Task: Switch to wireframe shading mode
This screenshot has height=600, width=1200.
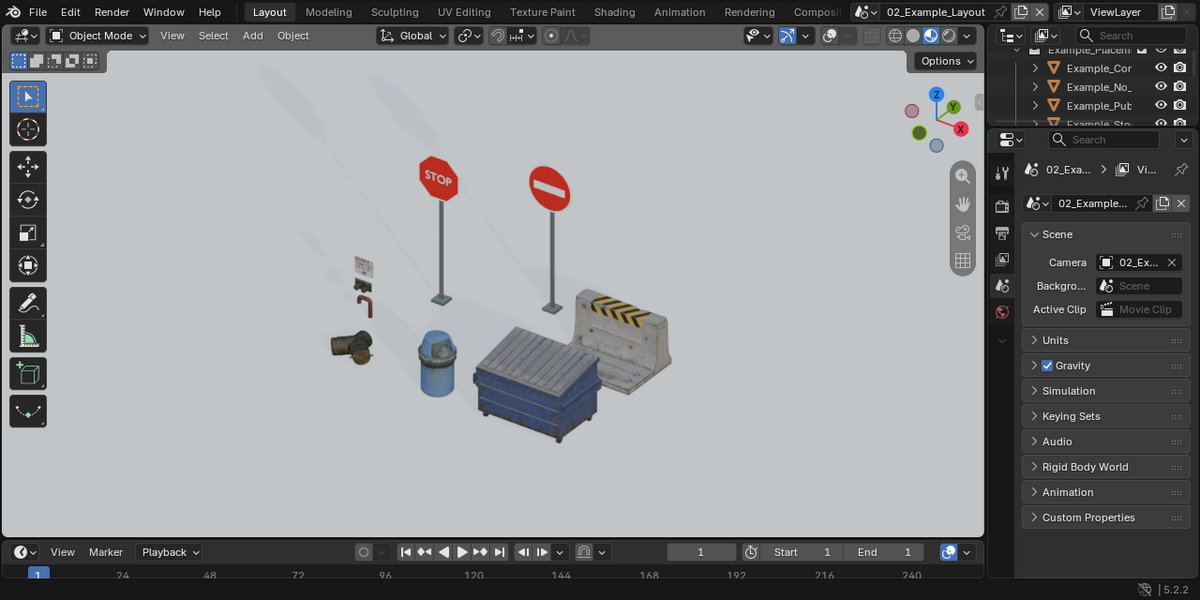Action: tap(895, 35)
